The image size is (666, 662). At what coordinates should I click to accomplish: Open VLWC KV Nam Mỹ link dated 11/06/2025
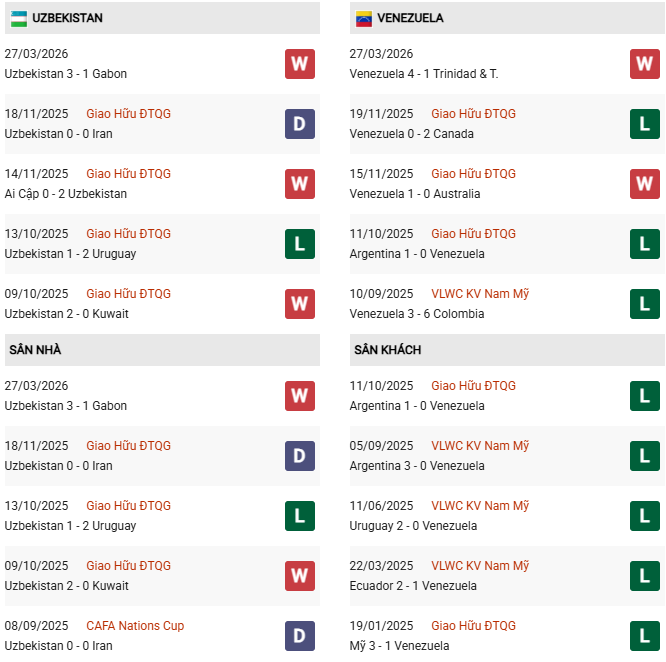coord(480,506)
